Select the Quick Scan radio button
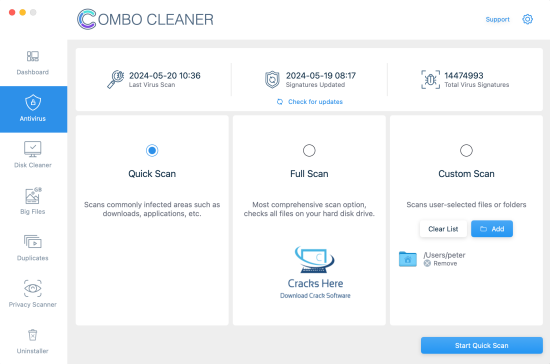The height and width of the screenshot is (364, 550). [x=152, y=150]
